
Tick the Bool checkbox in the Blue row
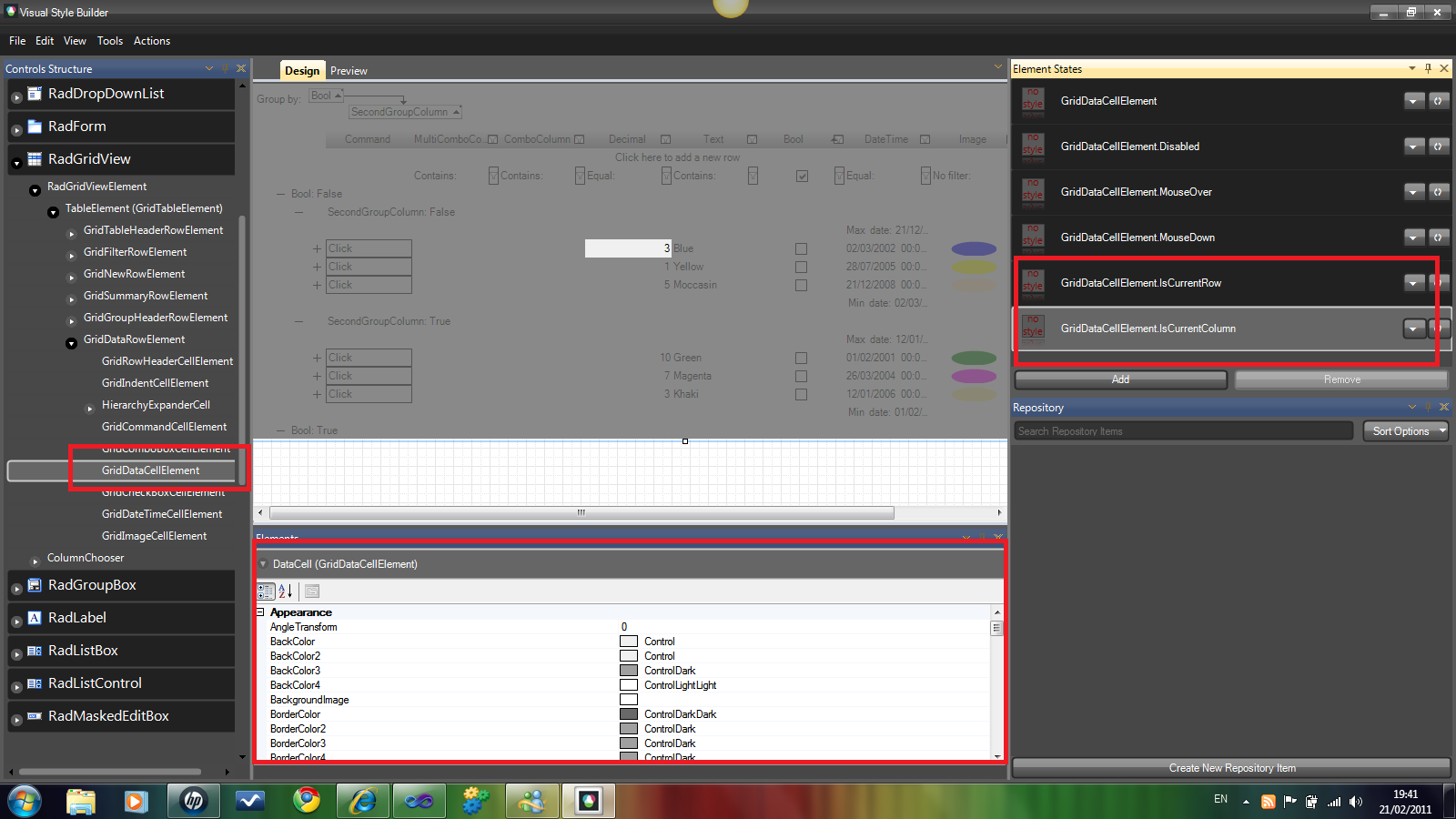[x=801, y=248]
